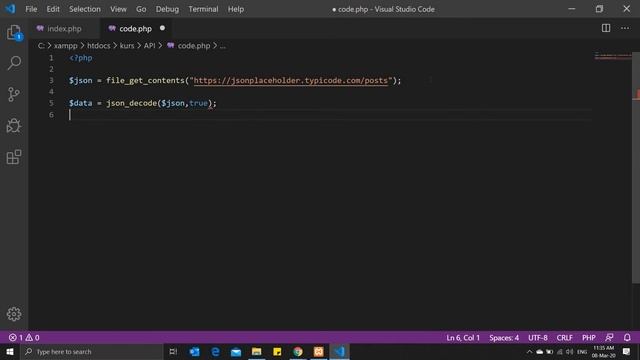The height and width of the screenshot is (360, 640).
Task: Click the feedback icon in the status bar
Action: 609,338
